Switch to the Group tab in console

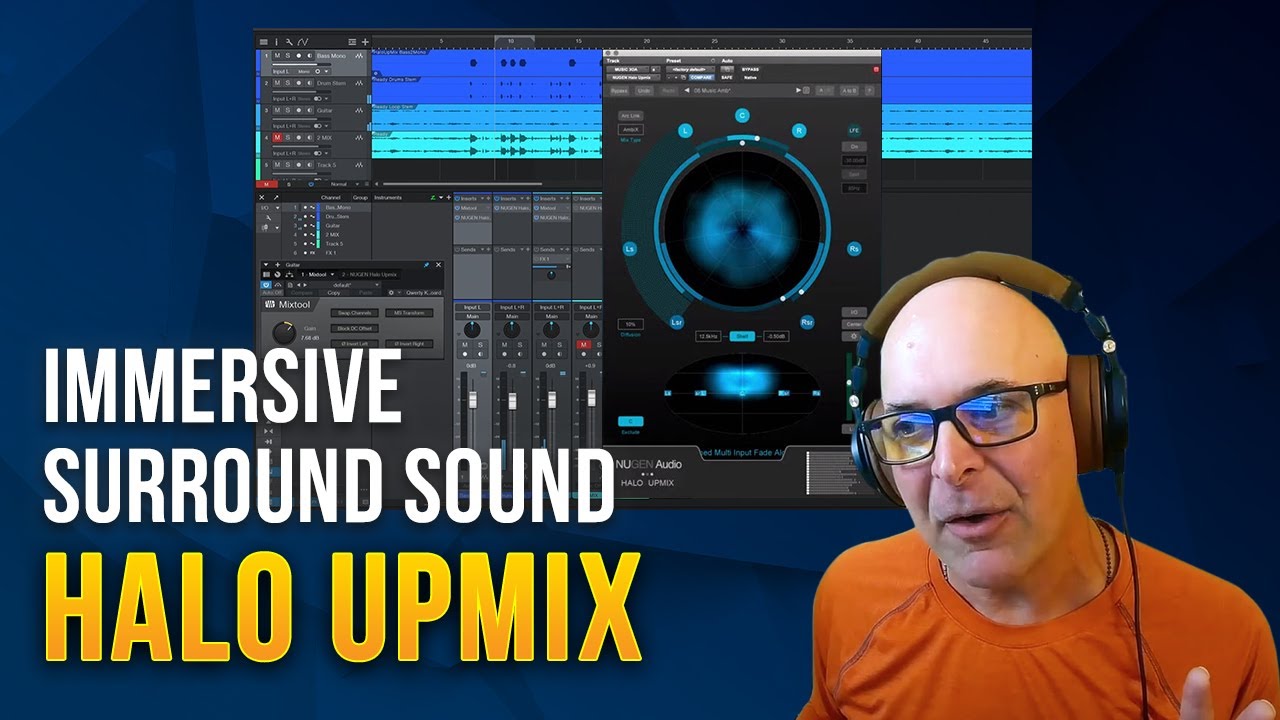pyautogui.click(x=360, y=198)
